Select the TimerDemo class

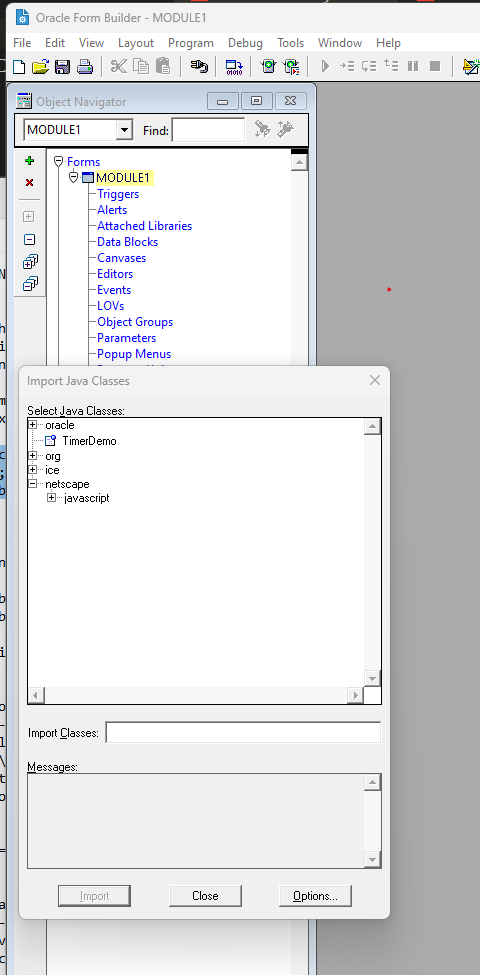click(89, 441)
